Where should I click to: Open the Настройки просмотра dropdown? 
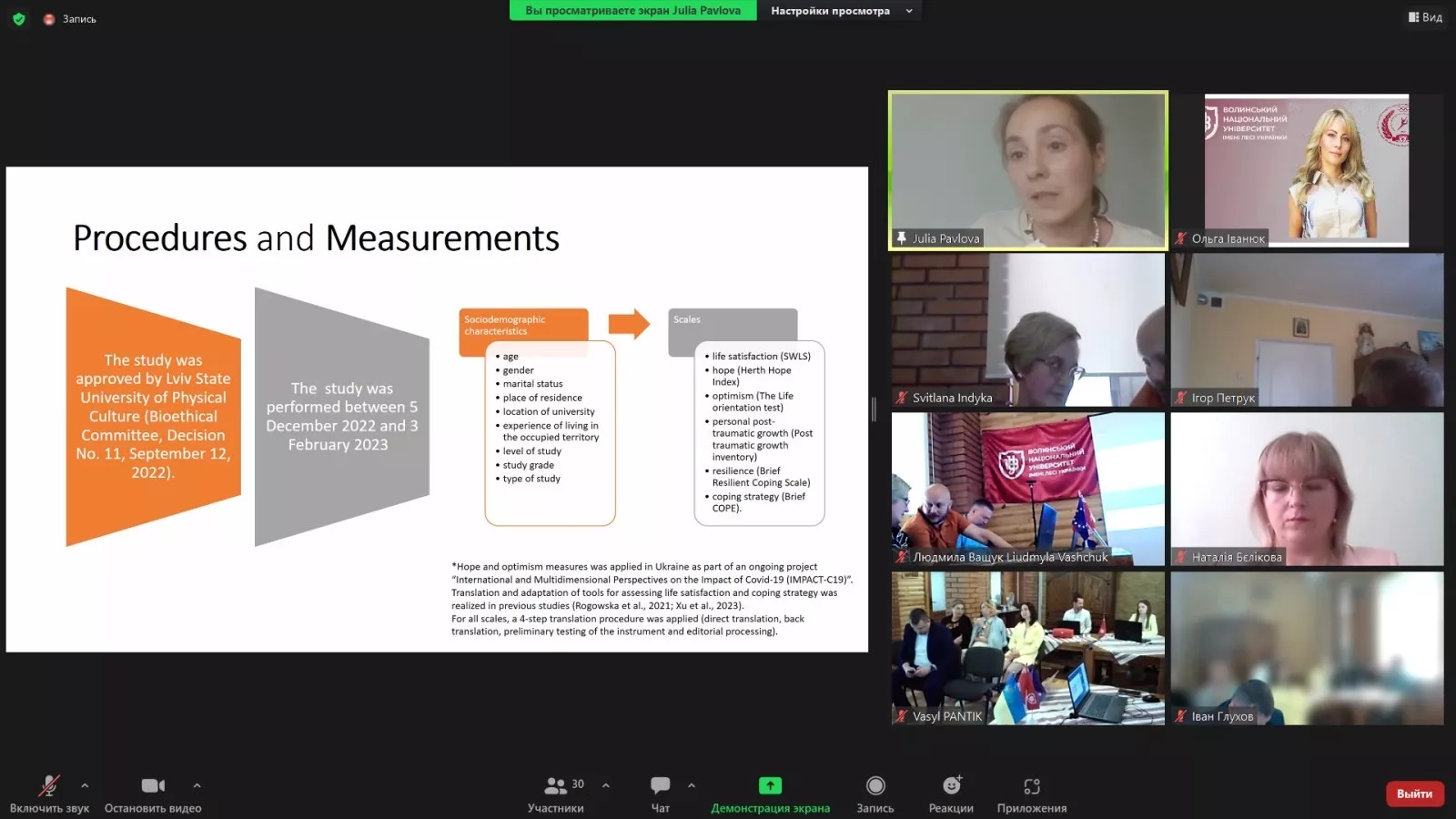point(840,11)
